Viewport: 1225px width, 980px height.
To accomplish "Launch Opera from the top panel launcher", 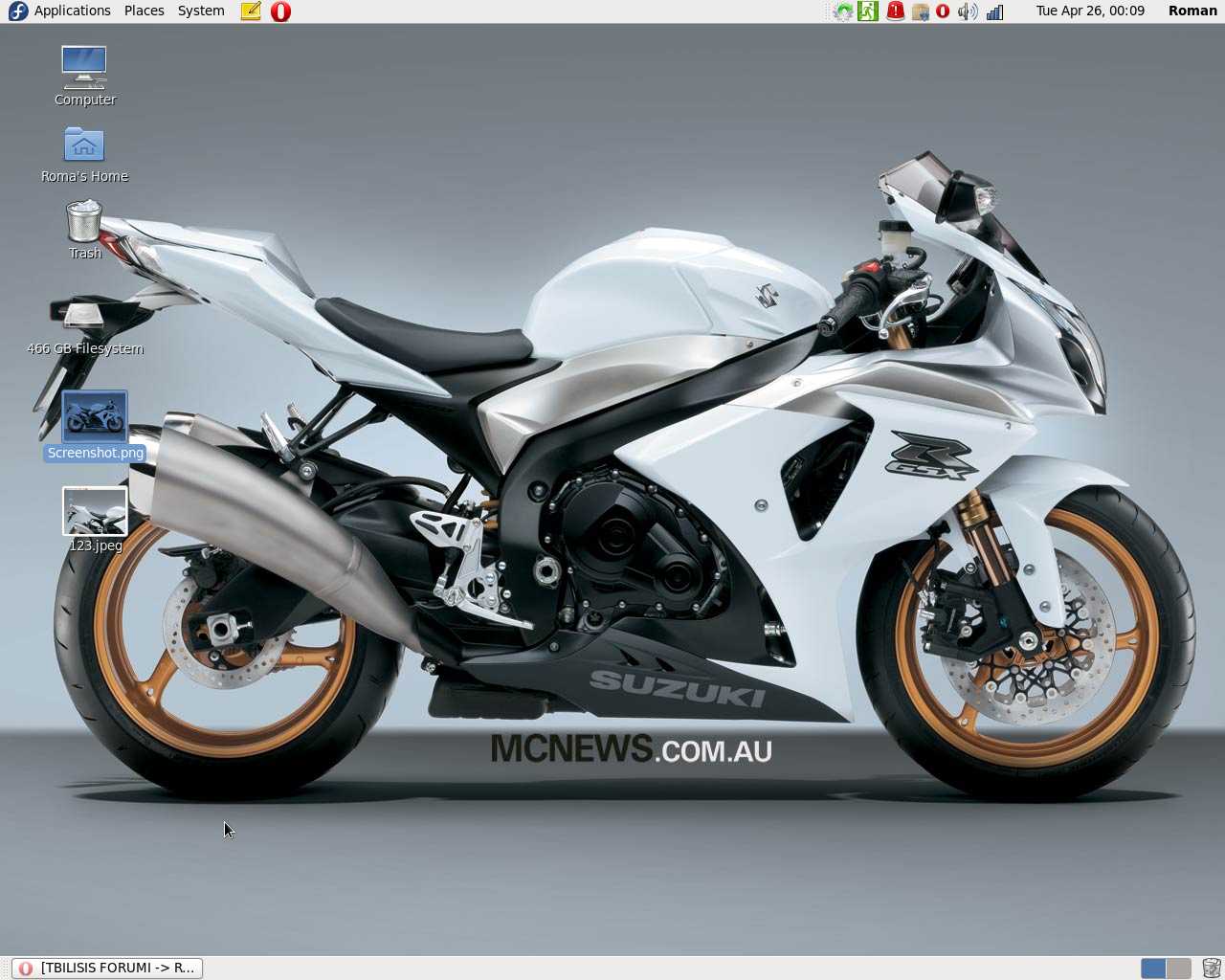I will (280, 11).
